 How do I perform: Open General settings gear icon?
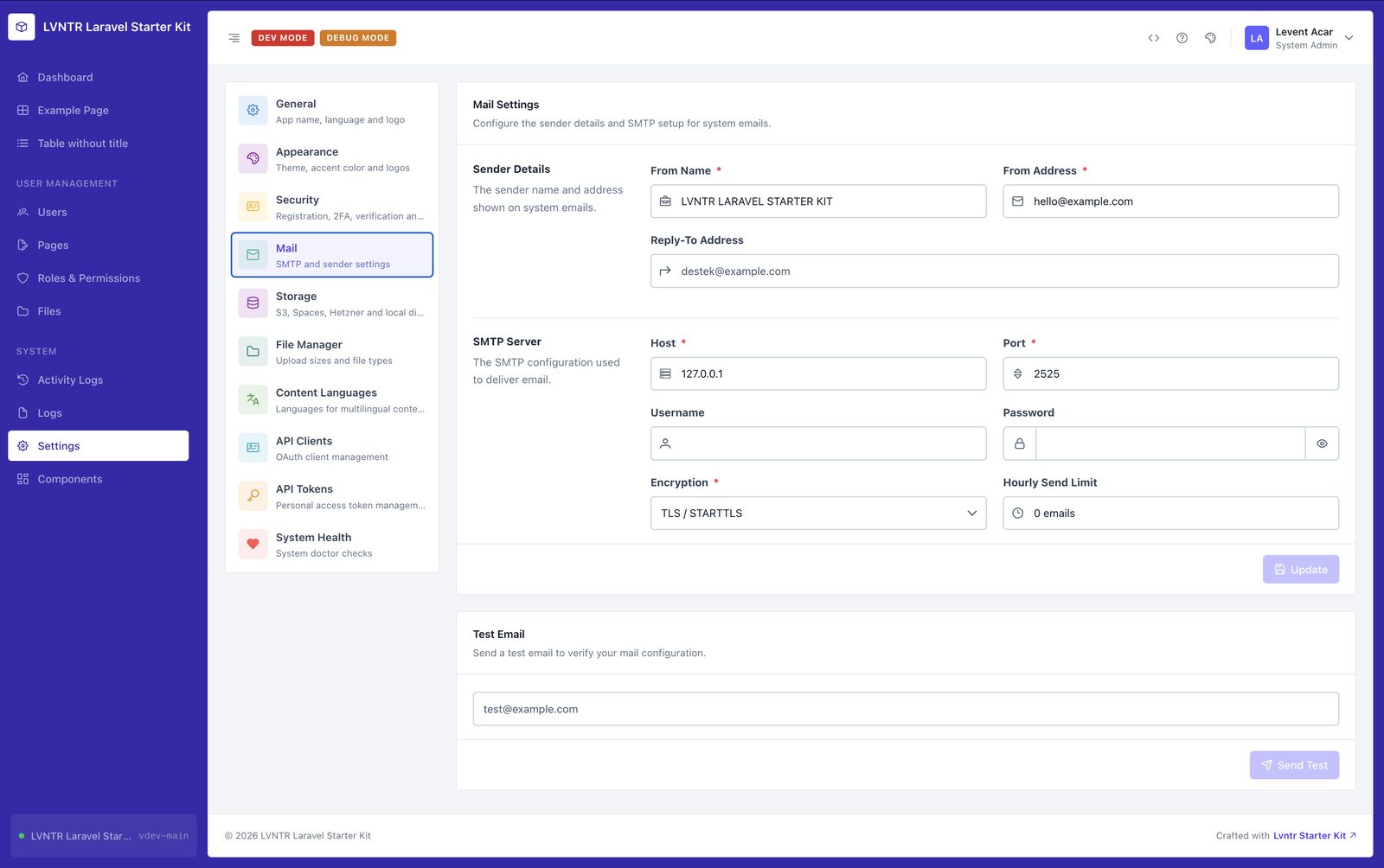pos(253,111)
